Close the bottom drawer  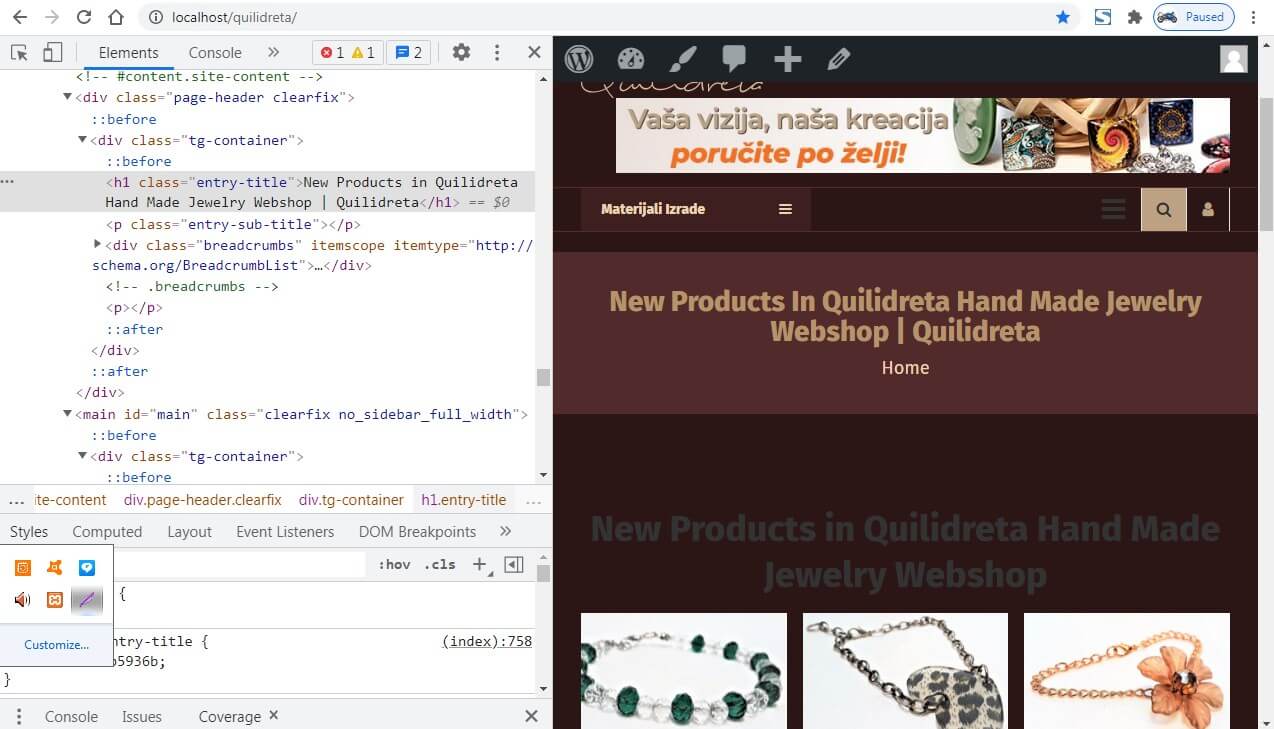point(532,716)
